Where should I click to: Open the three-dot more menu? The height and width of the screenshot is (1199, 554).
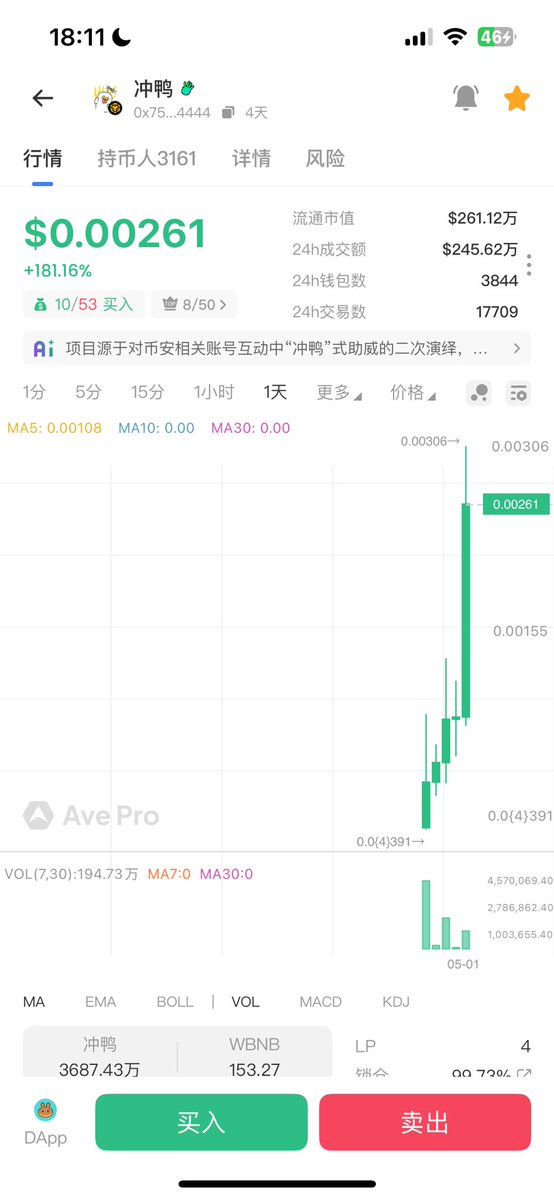coord(529,265)
